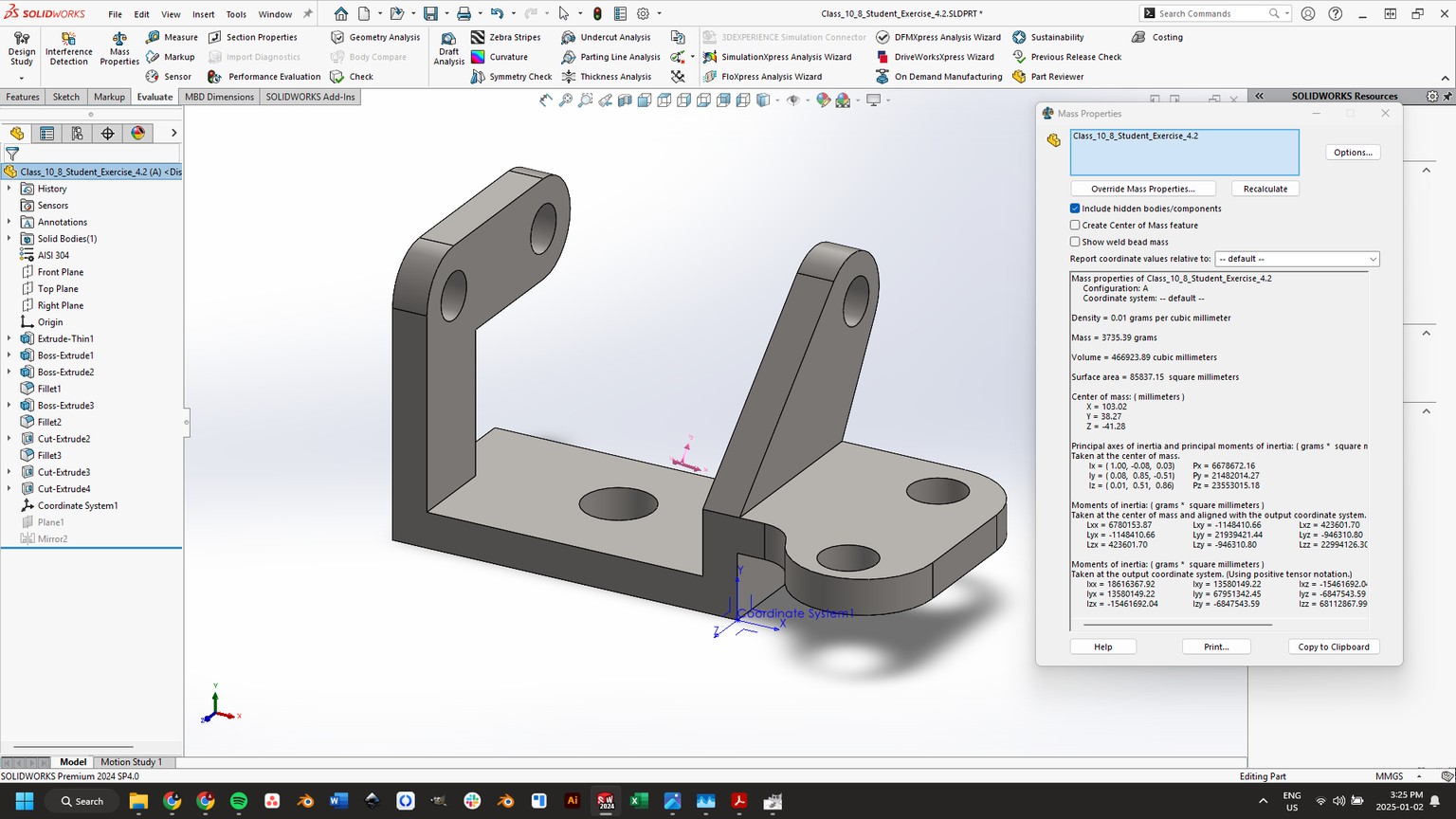This screenshot has height=819, width=1456.
Task: Open the File menu
Action: [x=115, y=14]
